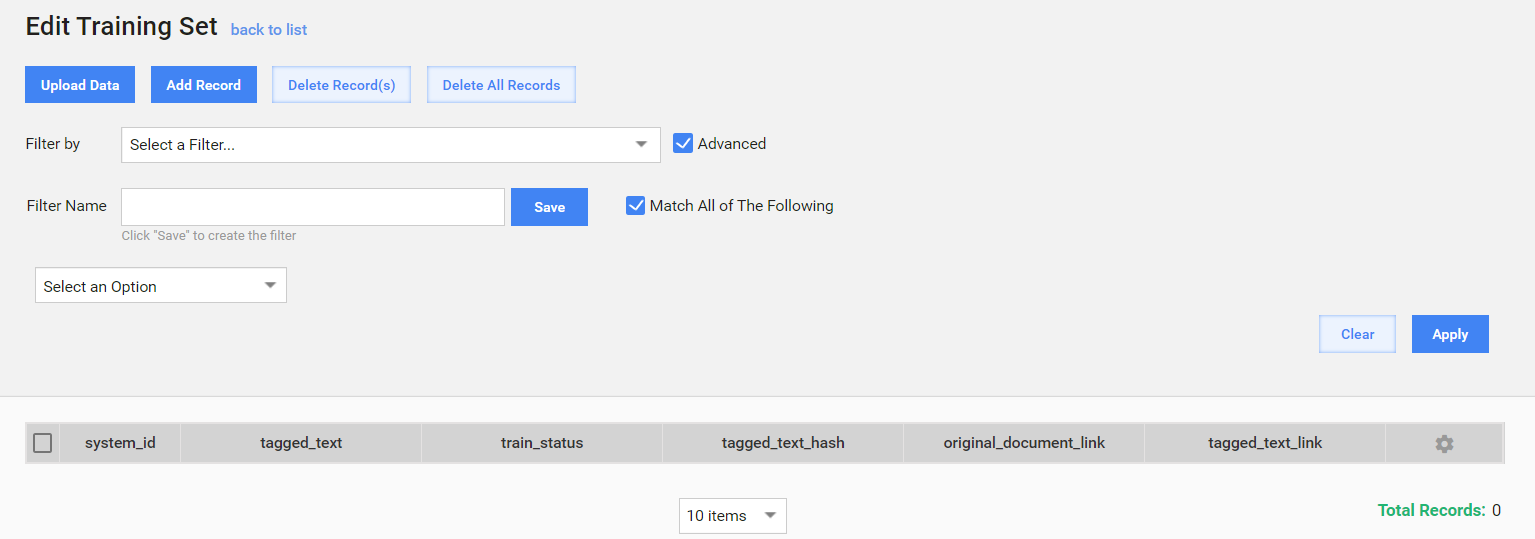Tick the select-all checkbox in table header
Viewport: 1535px width, 539px height.
tap(42, 443)
